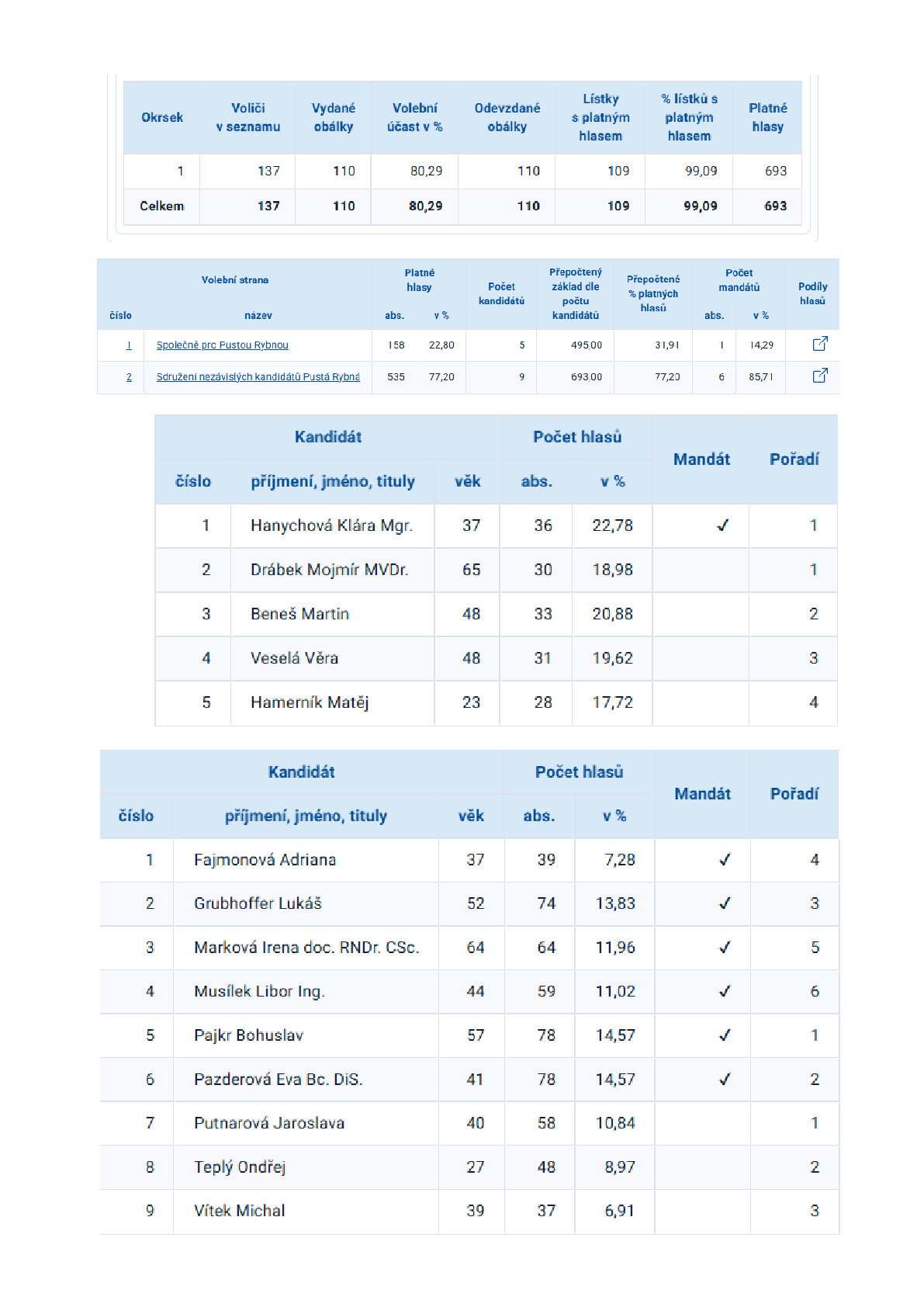
Task: Open vote shares icon for Společně pro Pustou Rybnou
Action: tap(819, 344)
